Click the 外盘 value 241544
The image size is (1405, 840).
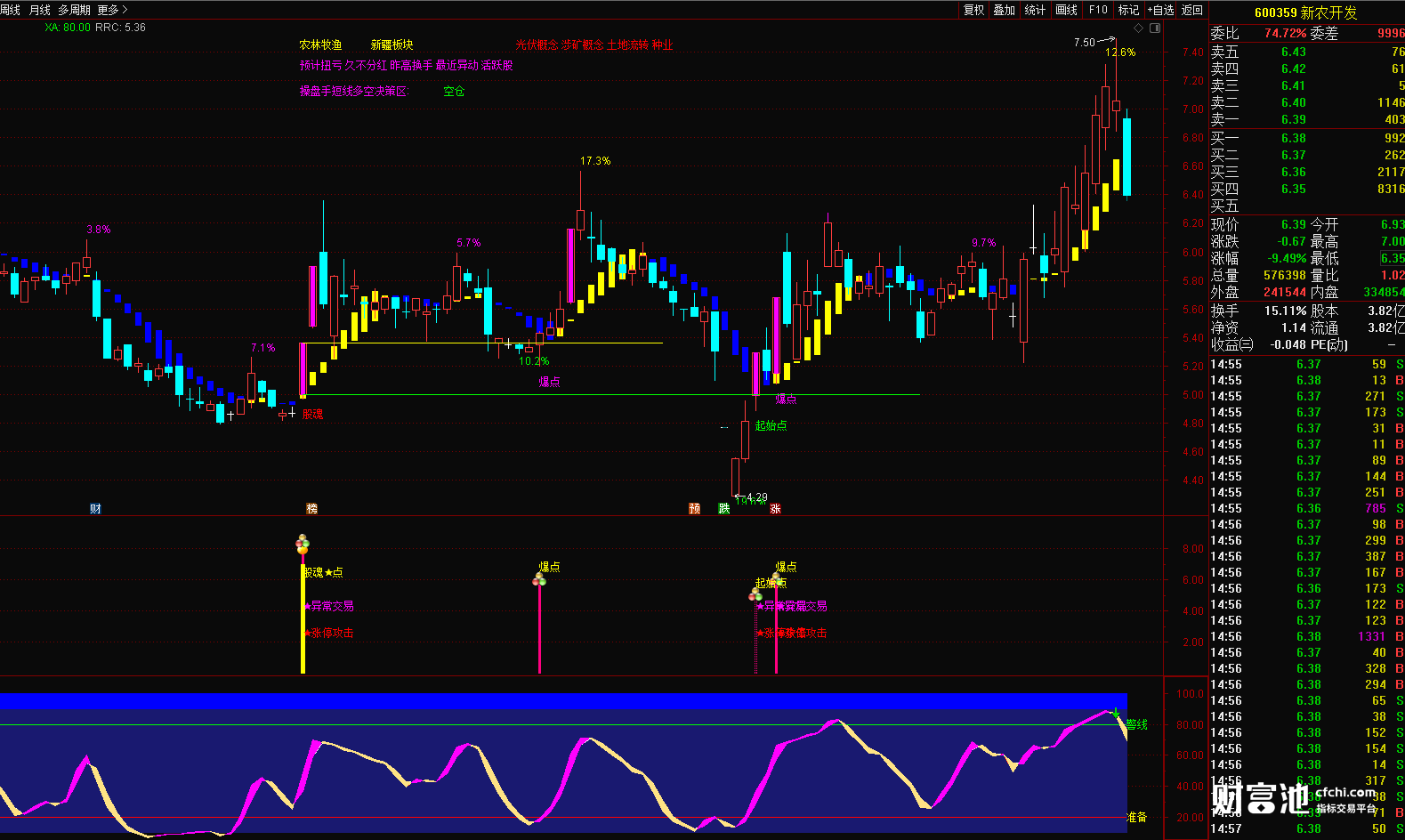(x=1285, y=292)
